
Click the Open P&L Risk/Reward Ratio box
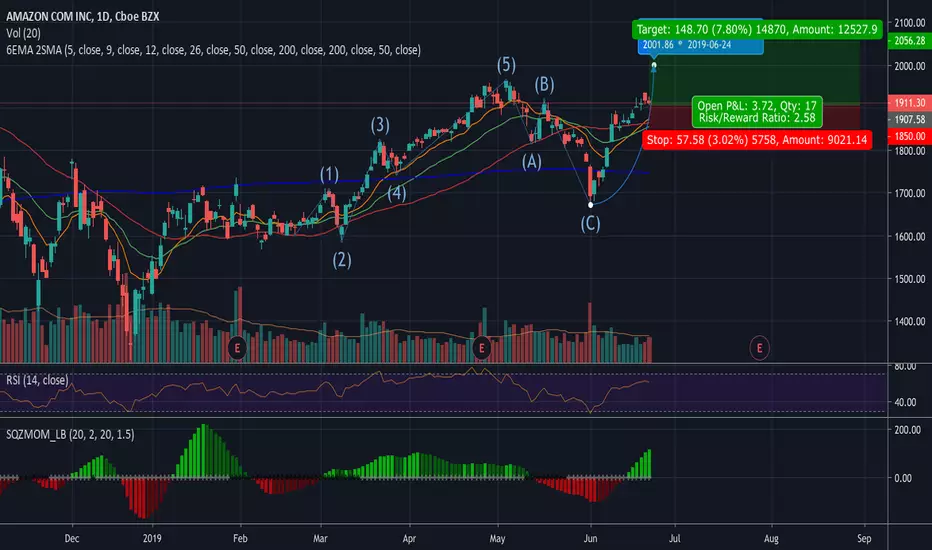[x=757, y=112]
